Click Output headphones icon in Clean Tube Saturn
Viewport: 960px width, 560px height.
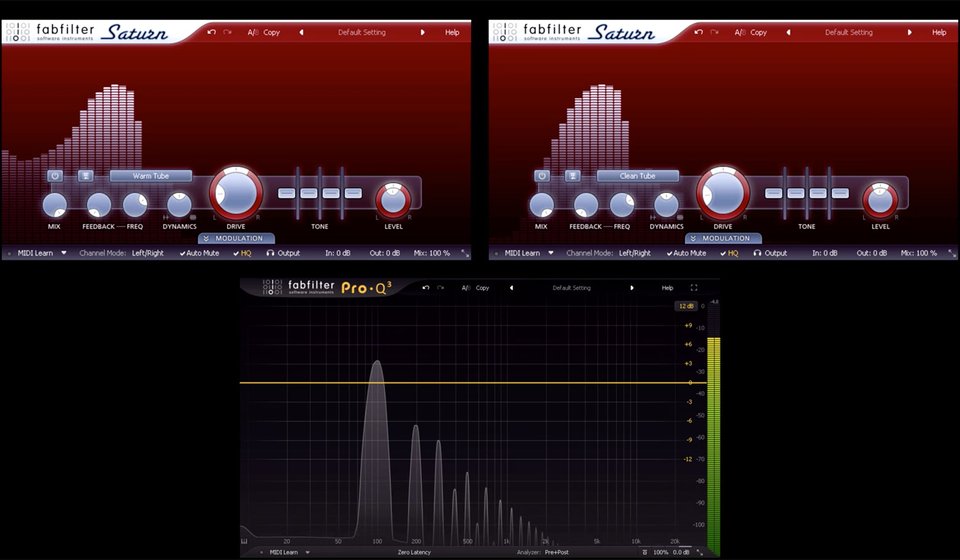pyautogui.click(x=757, y=253)
